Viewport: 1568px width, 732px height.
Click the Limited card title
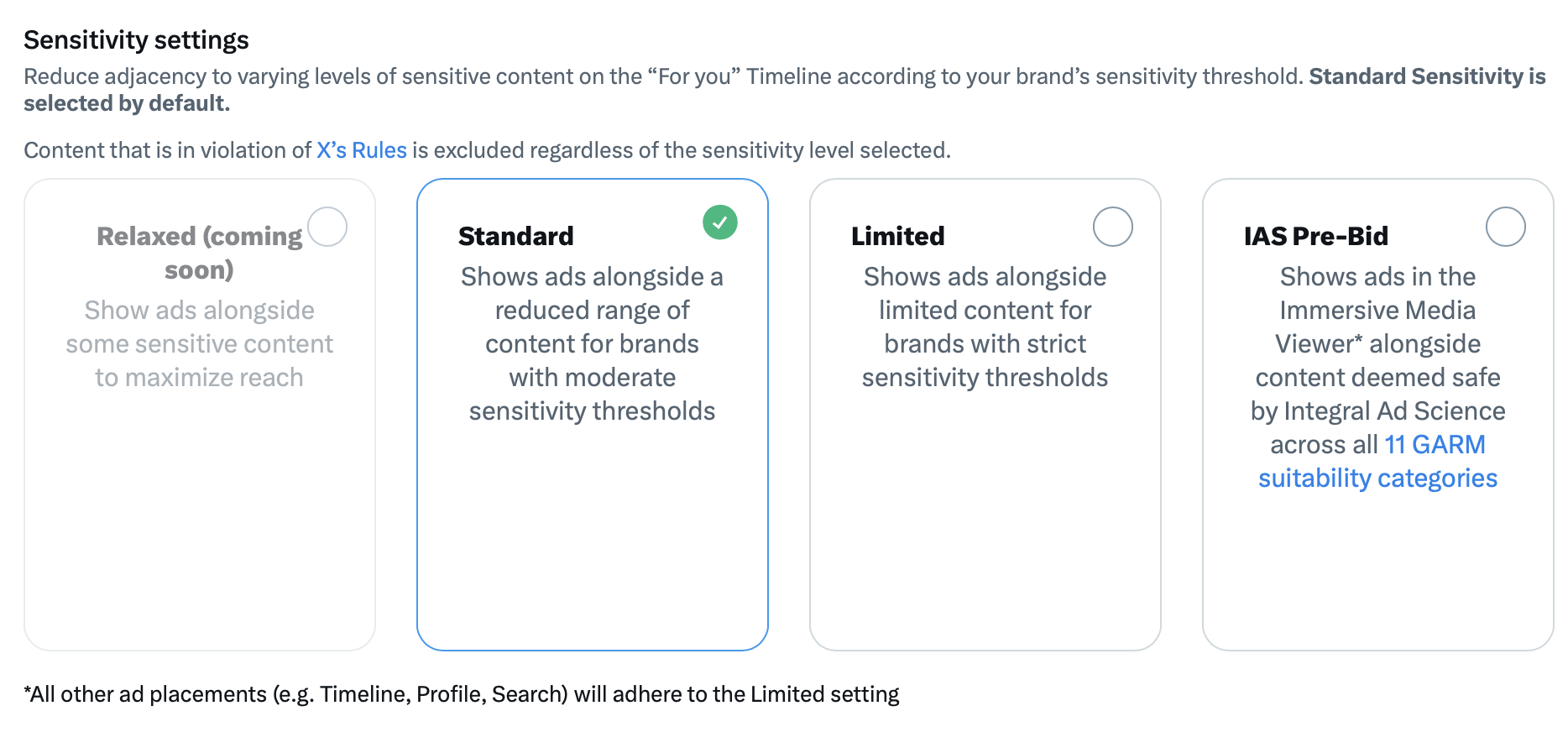click(x=898, y=236)
